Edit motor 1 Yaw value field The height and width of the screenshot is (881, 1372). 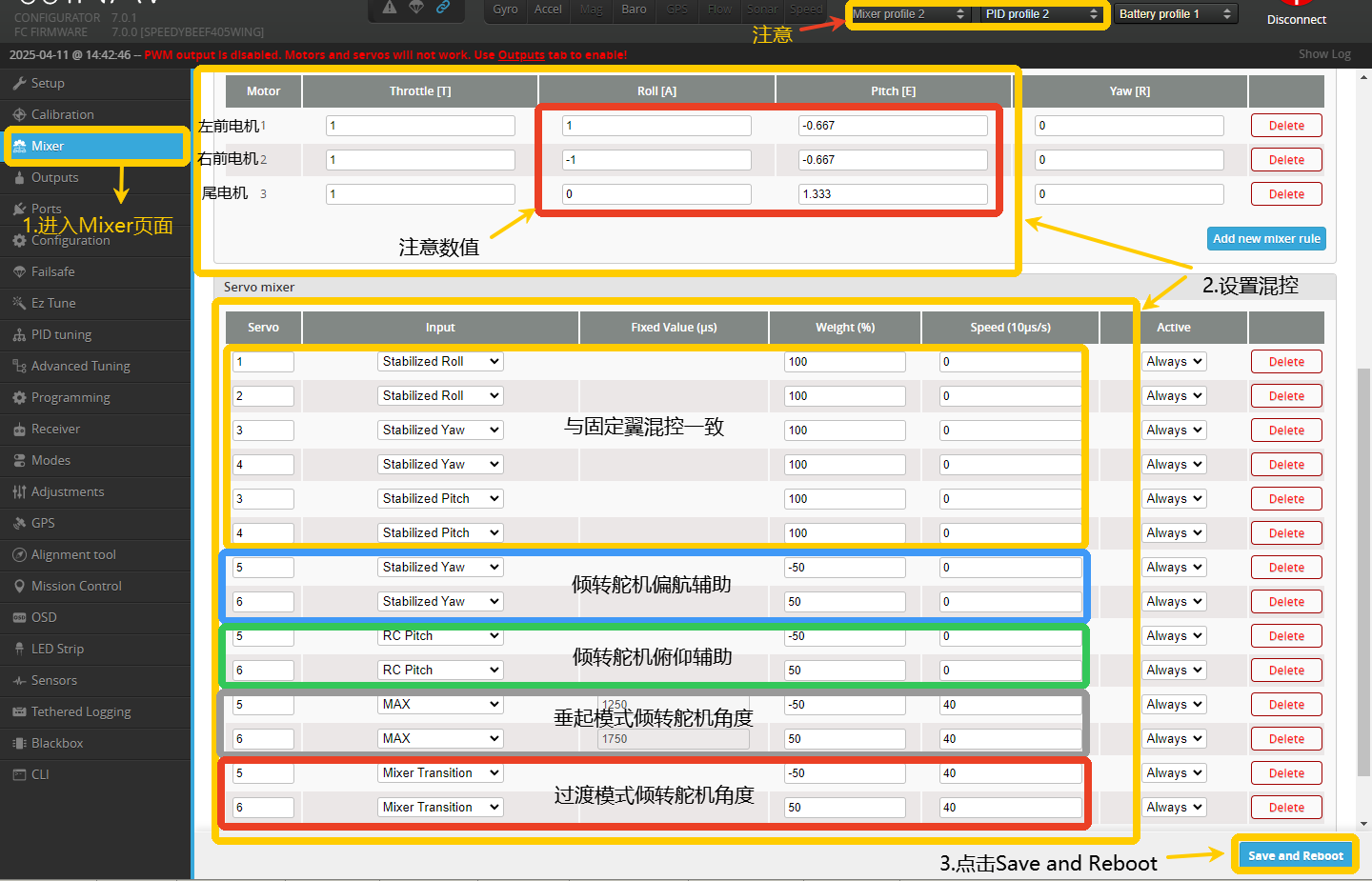click(1129, 126)
